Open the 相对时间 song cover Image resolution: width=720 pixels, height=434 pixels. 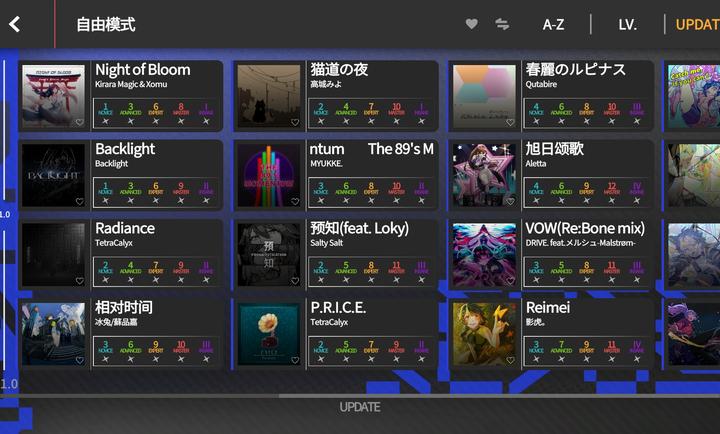[x=53, y=333]
